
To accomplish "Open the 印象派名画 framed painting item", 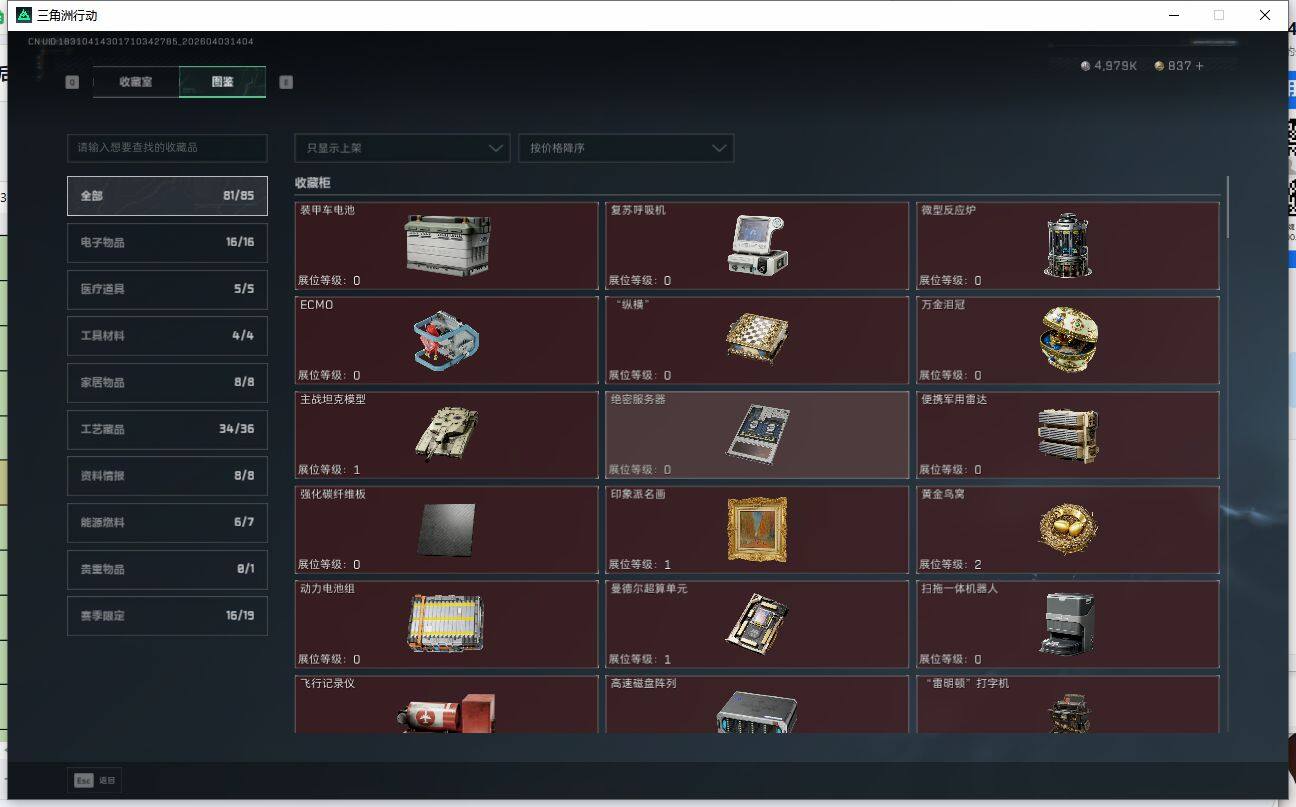I will point(757,530).
